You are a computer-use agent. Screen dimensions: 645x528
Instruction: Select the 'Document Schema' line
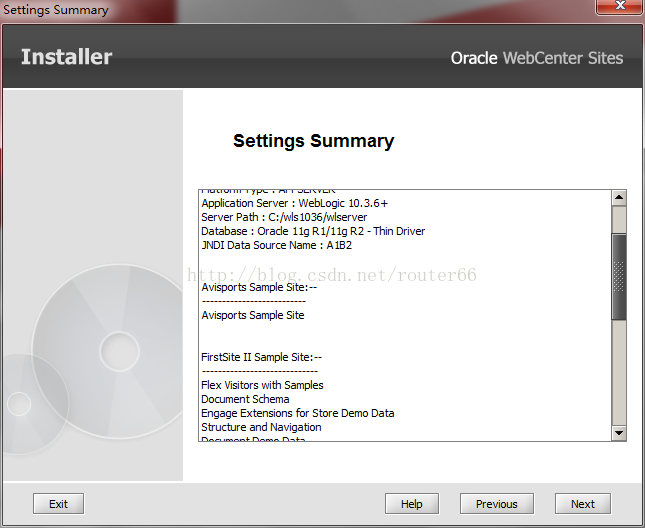tap(245, 399)
